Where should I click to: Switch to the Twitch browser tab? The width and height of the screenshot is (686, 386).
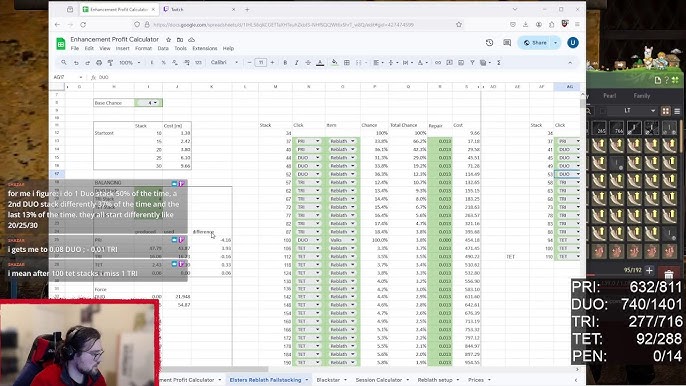[199, 9]
